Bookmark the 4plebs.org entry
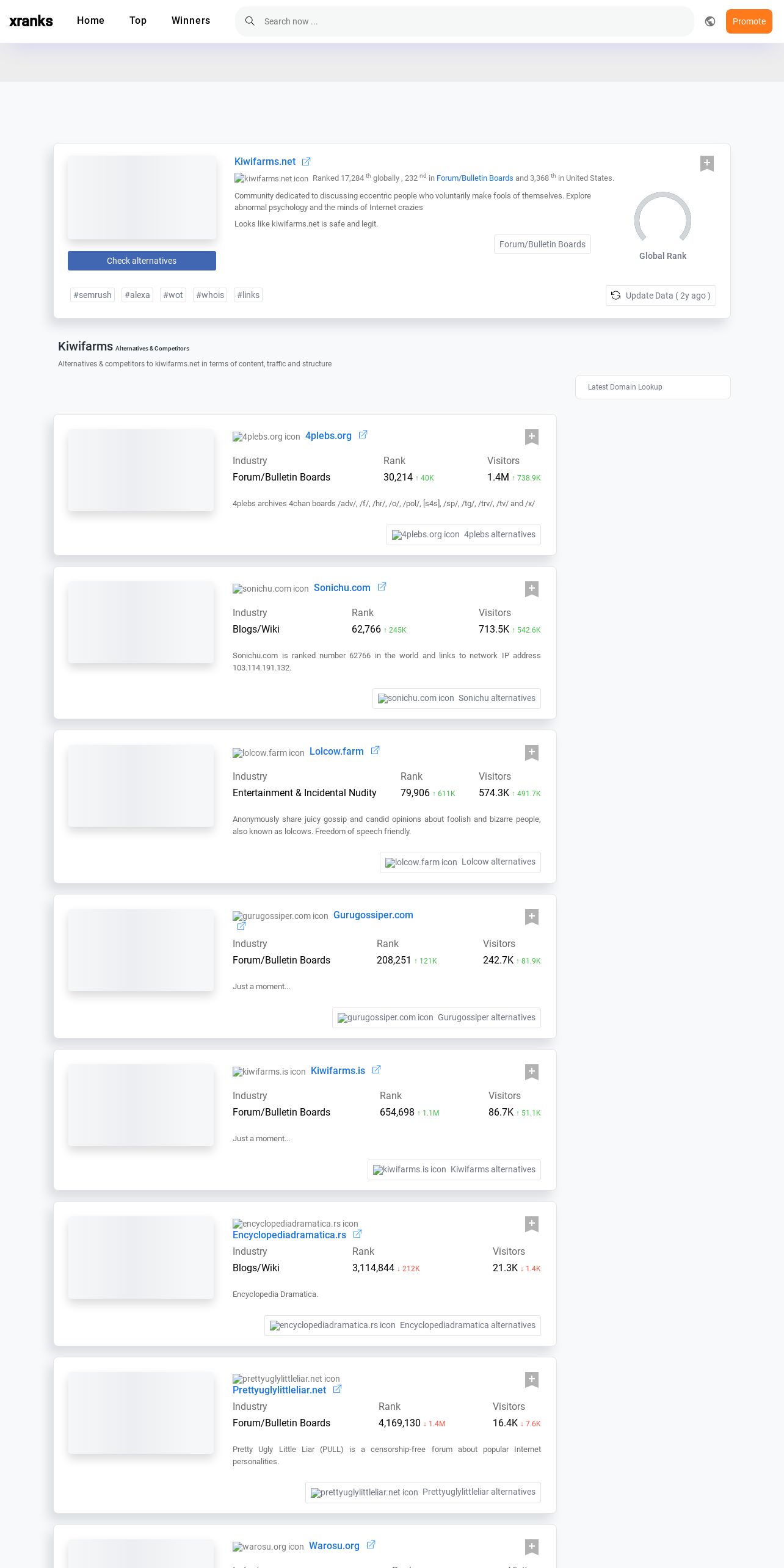This screenshot has width=784, height=1568. point(532,437)
